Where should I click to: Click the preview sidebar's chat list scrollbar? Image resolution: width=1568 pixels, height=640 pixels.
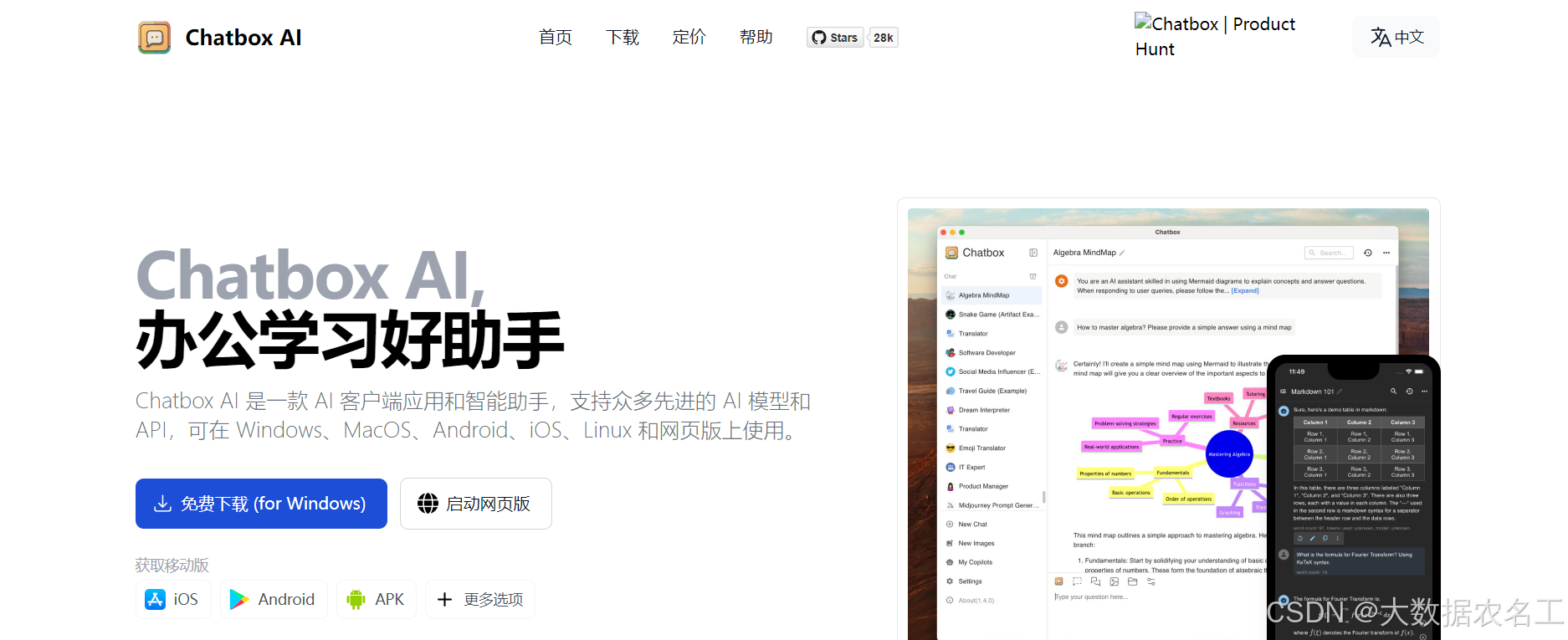point(1043,497)
